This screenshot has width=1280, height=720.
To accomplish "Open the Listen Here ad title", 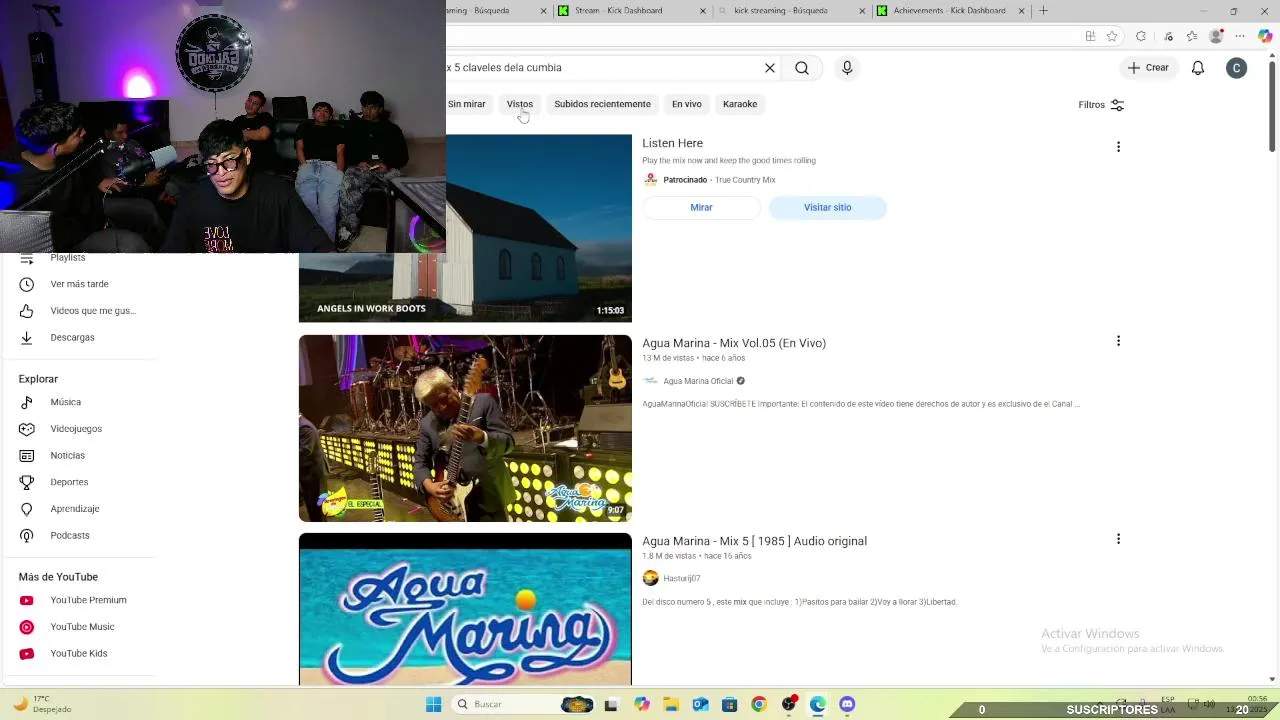I will pos(672,143).
